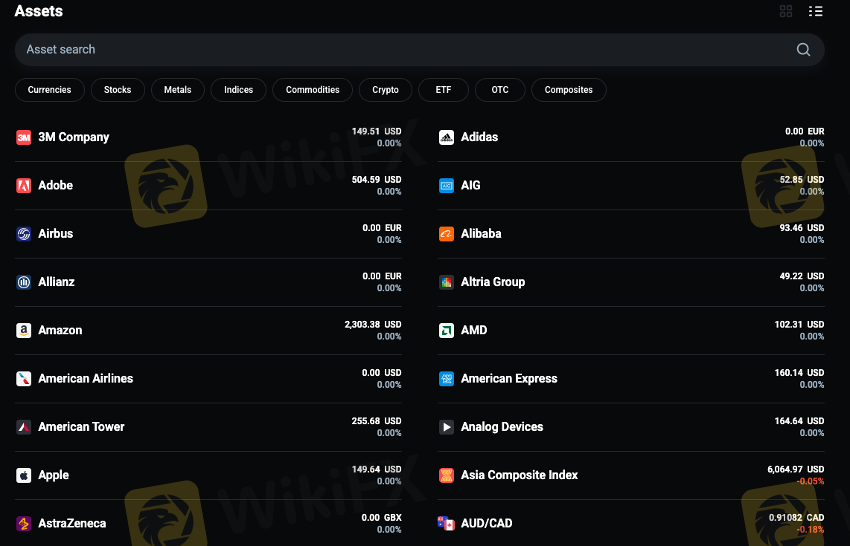The image size is (850, 546).
Task: Click the Apple logo icon
Action: [24, 475]
